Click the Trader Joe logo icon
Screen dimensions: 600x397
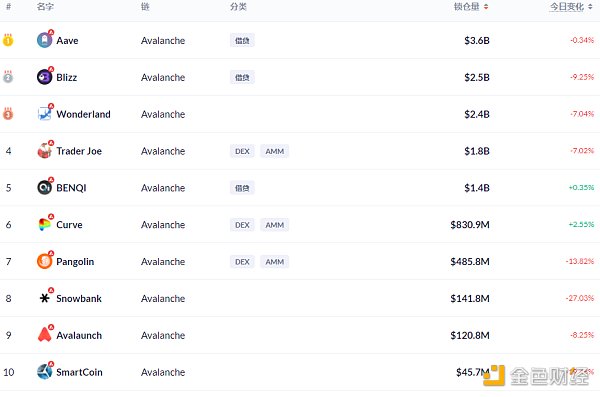pos(44,151)
